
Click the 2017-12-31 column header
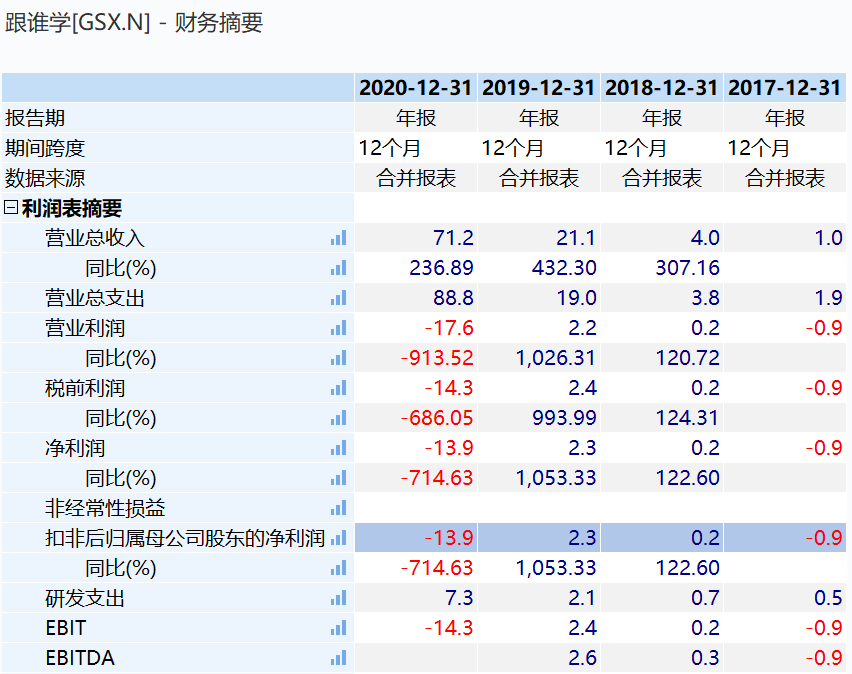tap(784, 88)
